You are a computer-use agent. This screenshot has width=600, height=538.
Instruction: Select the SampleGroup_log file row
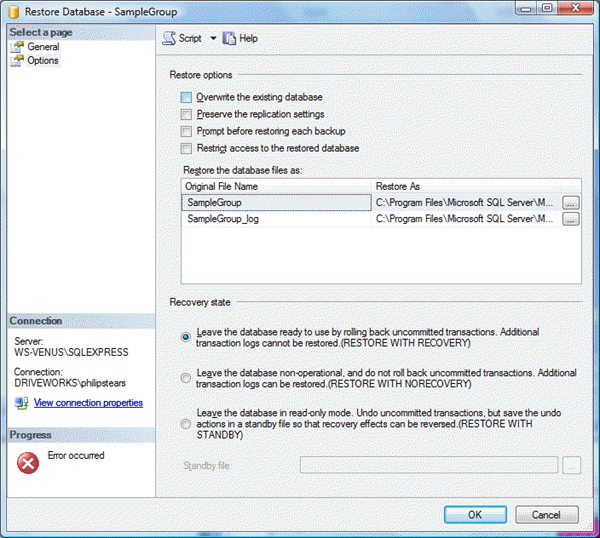[x=277, y=219]
